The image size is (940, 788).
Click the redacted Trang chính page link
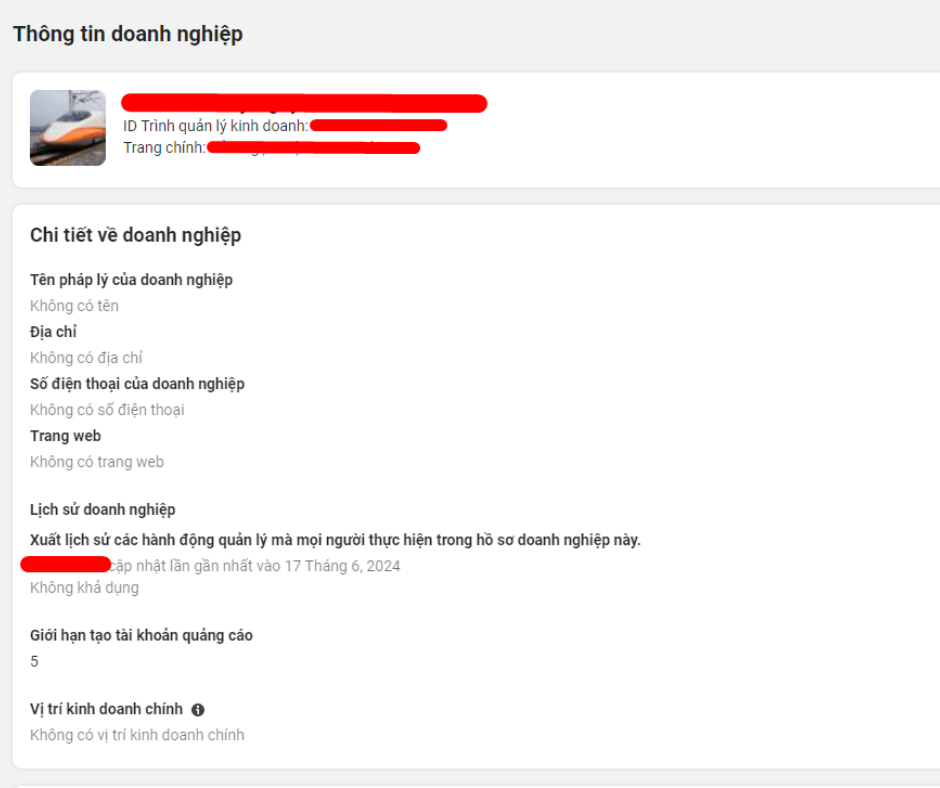click(313, 148)
